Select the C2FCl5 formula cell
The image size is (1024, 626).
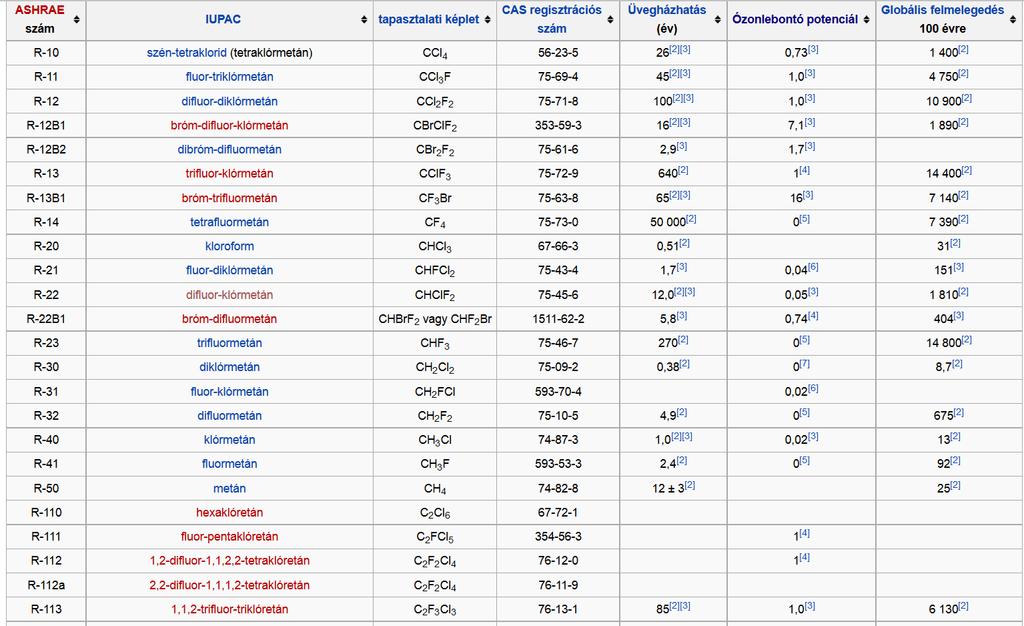click(435, 537)
